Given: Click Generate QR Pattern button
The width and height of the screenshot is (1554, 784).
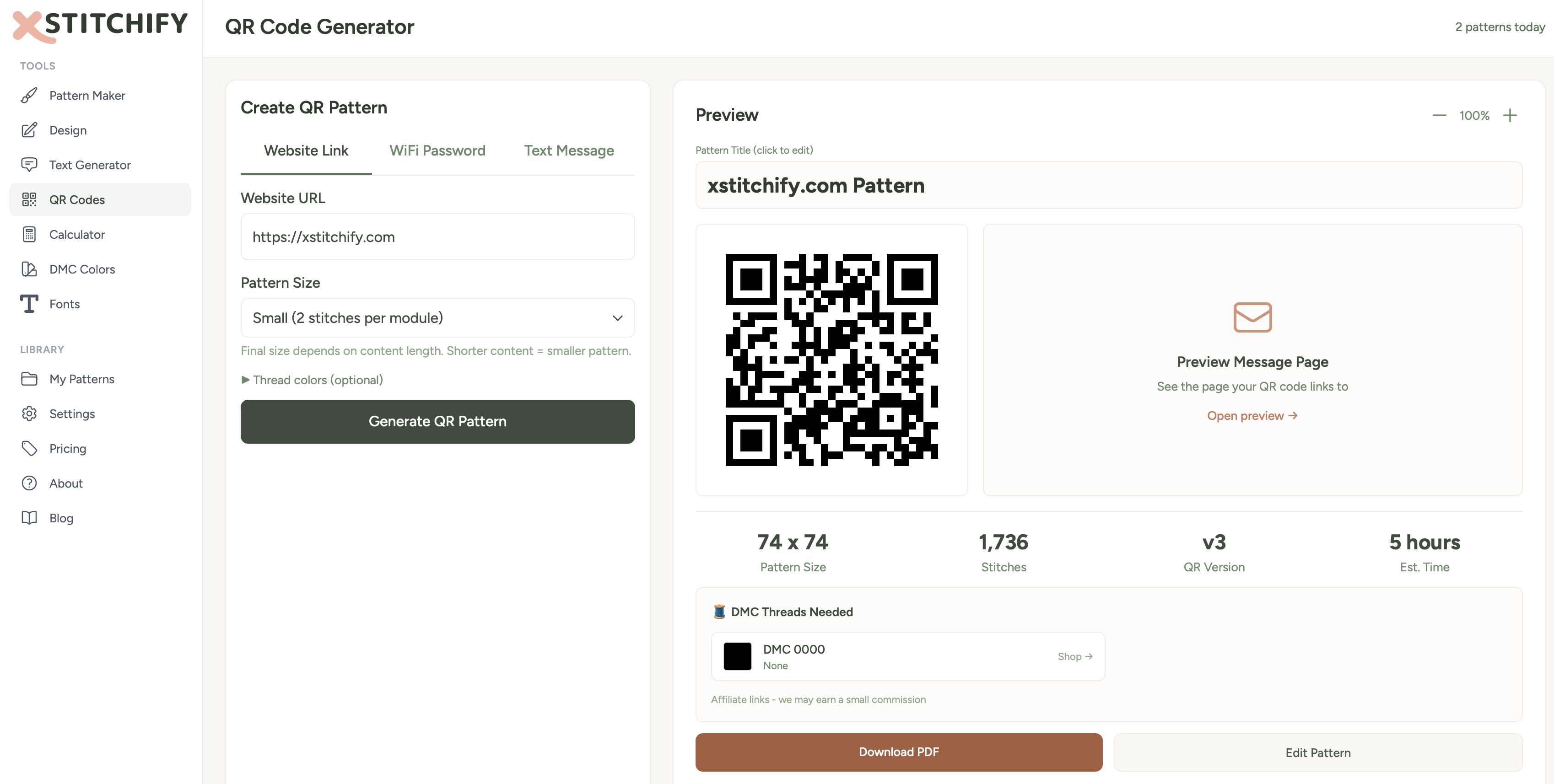Looking at the screenshot, I should [437, 421].
